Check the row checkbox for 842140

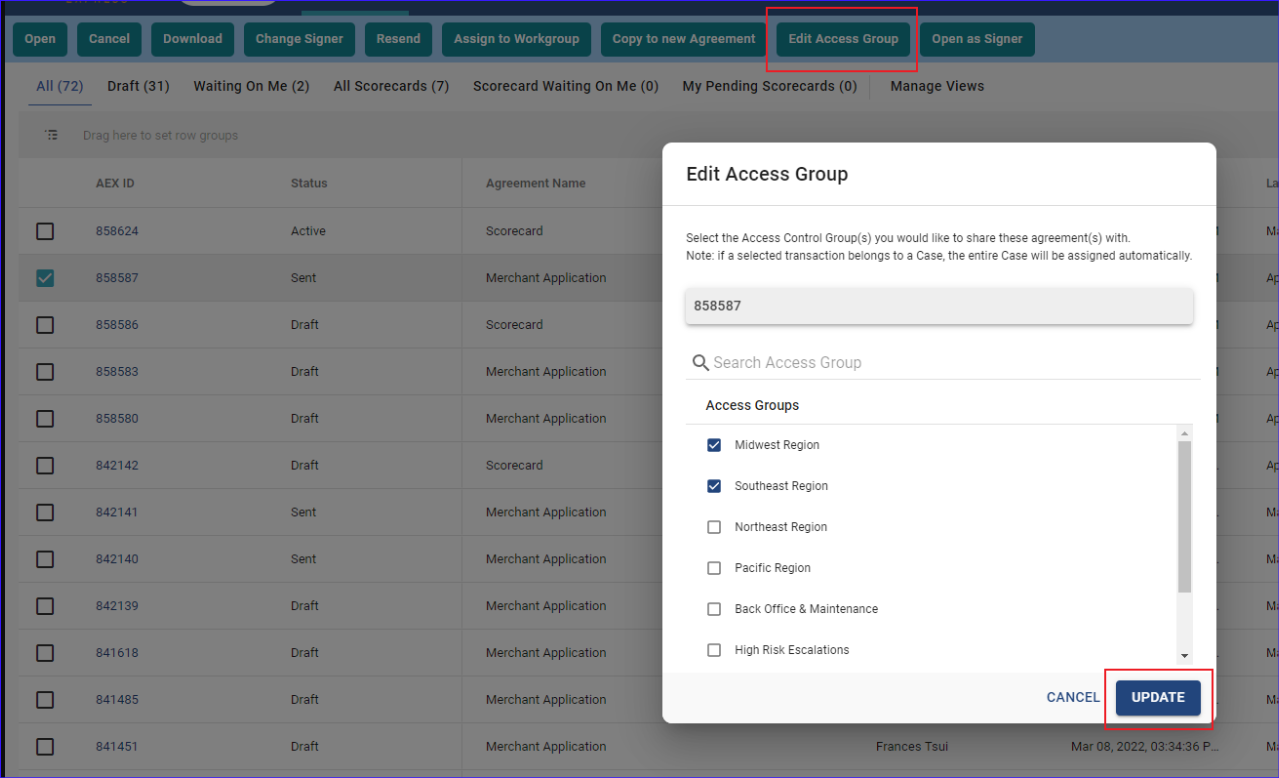click(45, 559)
